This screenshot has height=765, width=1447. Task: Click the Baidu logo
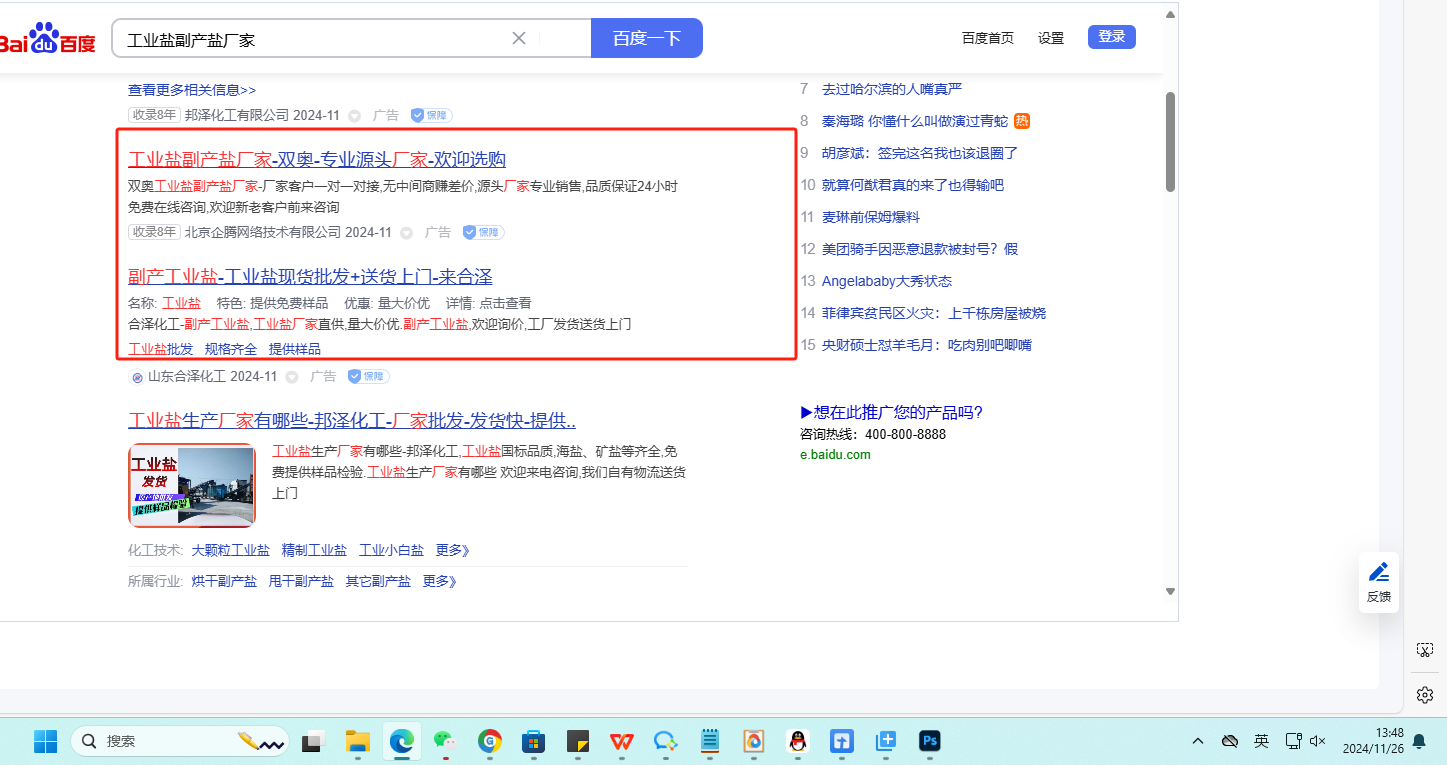click(x=48, y=40)
